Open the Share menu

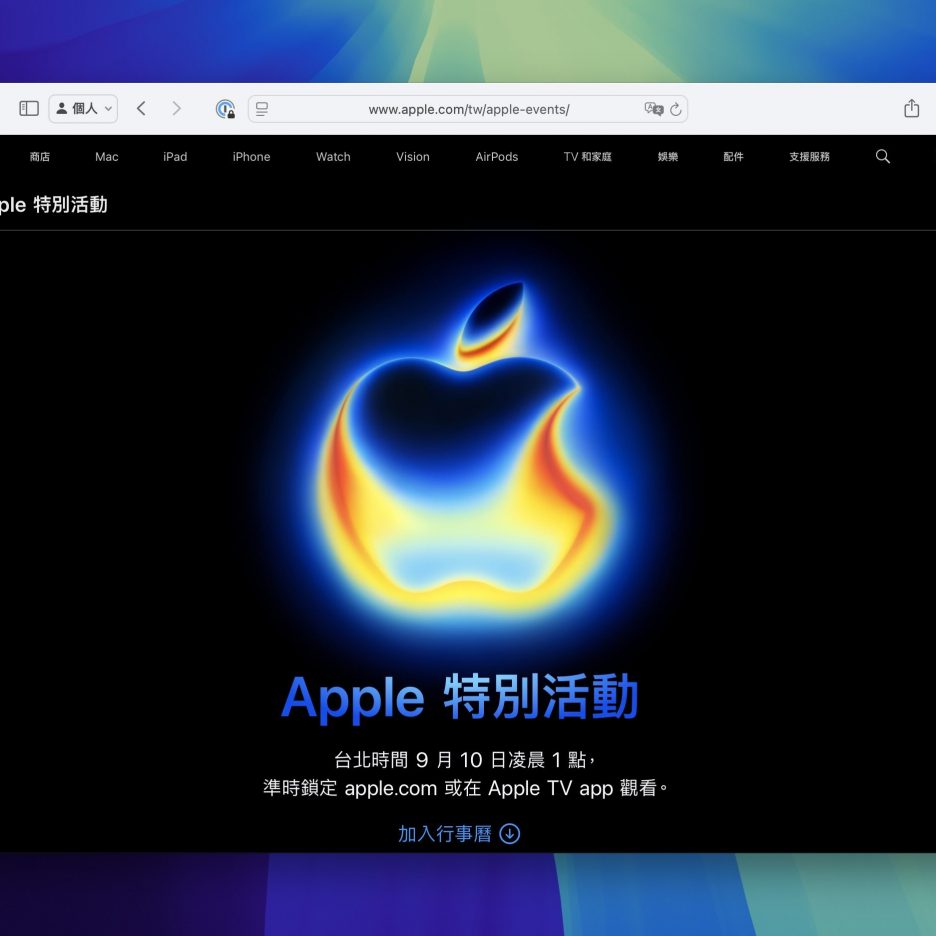[x=911, y=108]
